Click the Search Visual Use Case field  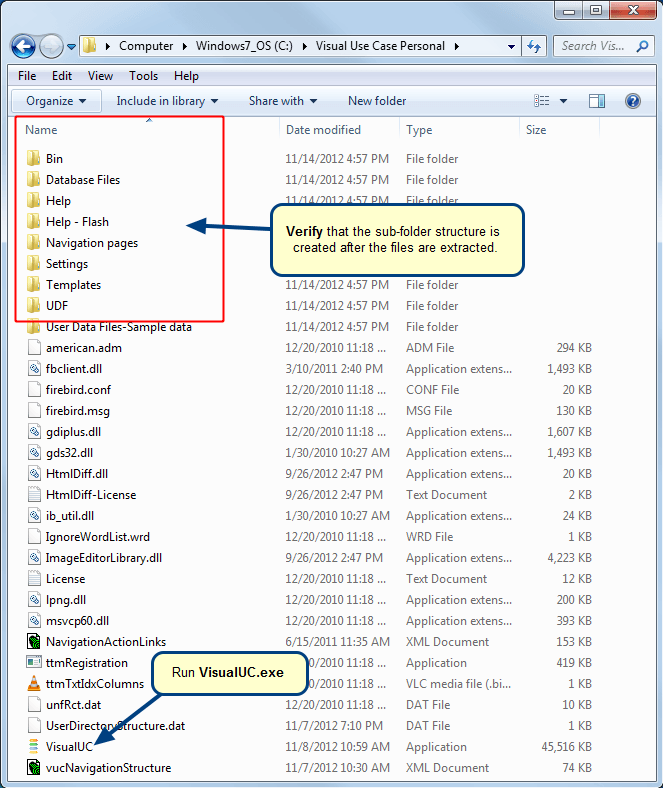pyautogui.click(x=593, y=46)
